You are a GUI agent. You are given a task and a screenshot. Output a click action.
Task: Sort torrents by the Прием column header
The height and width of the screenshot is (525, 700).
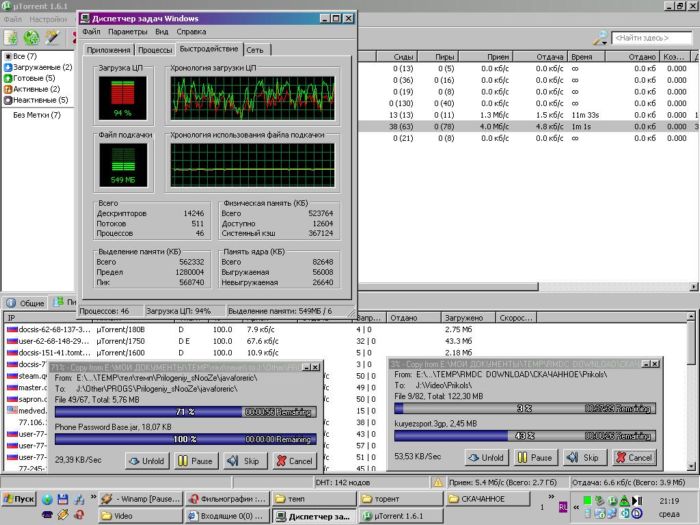tap(486, 57)
